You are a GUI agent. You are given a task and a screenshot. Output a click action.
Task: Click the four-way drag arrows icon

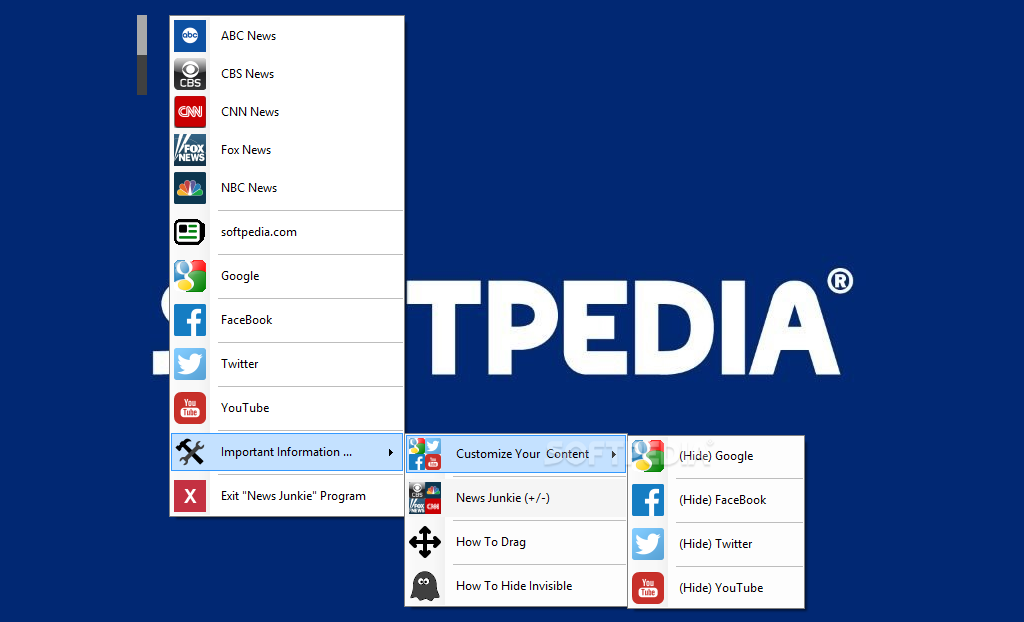tap(425, 542)
